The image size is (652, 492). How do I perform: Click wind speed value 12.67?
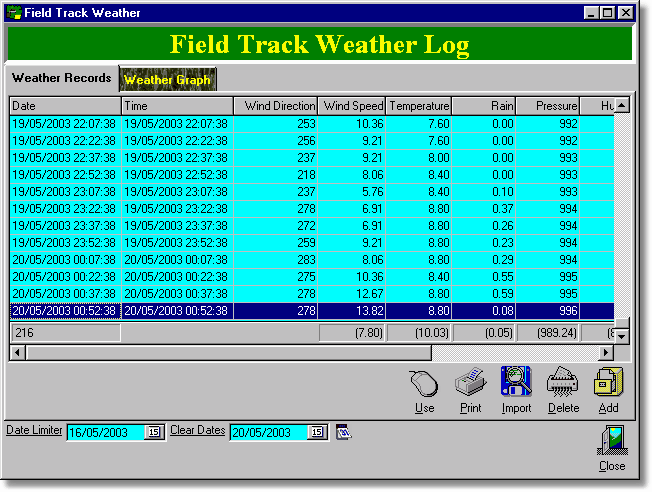pyautogui.click(x=370, y=294)
